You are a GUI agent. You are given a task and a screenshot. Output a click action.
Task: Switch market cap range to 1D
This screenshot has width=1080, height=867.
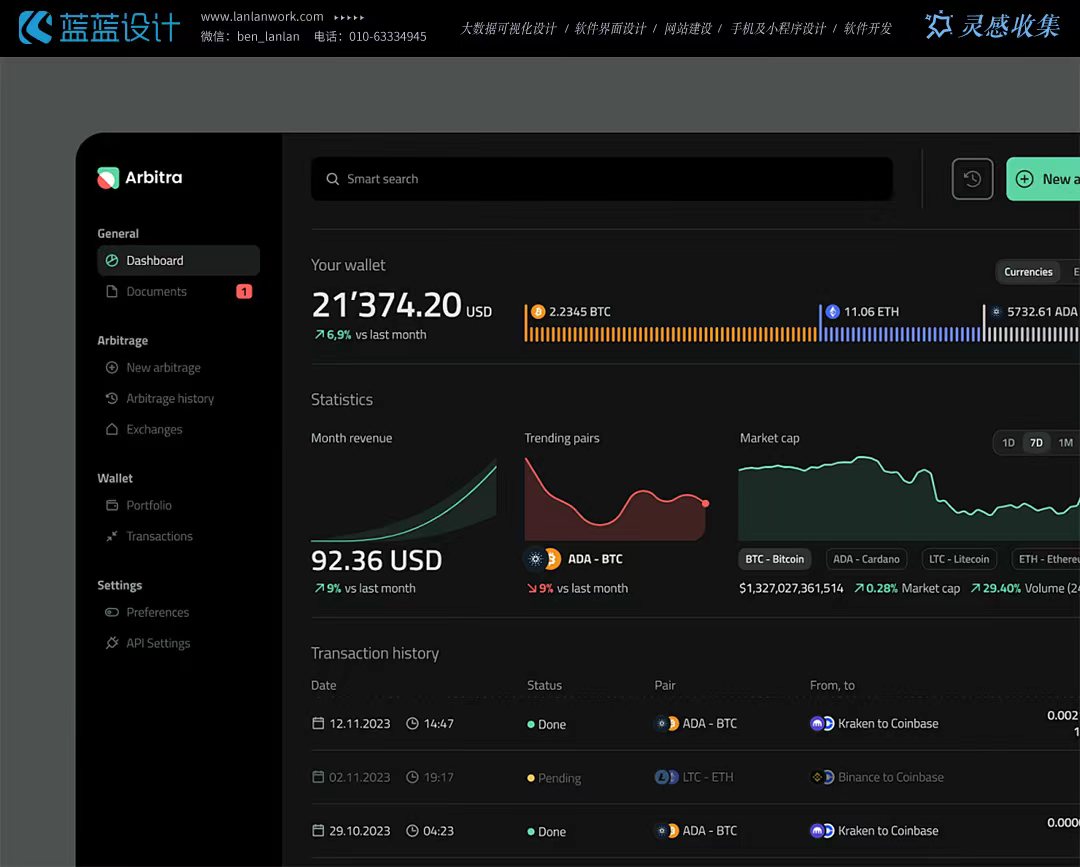point(1008,443)
